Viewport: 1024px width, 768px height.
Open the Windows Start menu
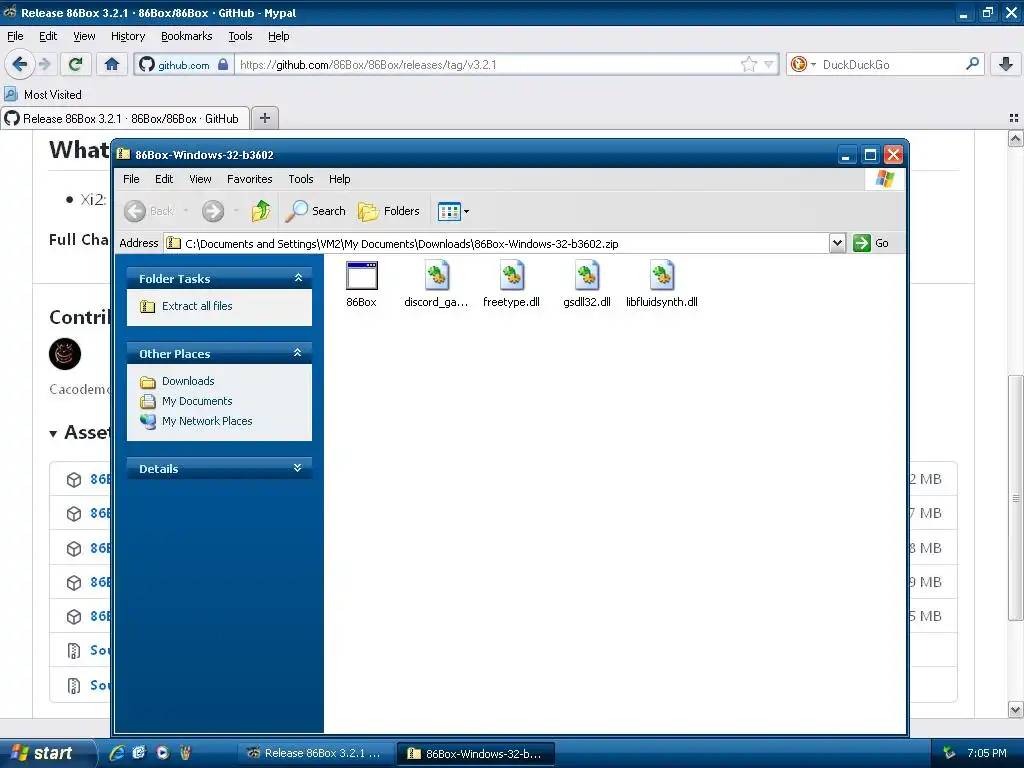pos(48,753)
